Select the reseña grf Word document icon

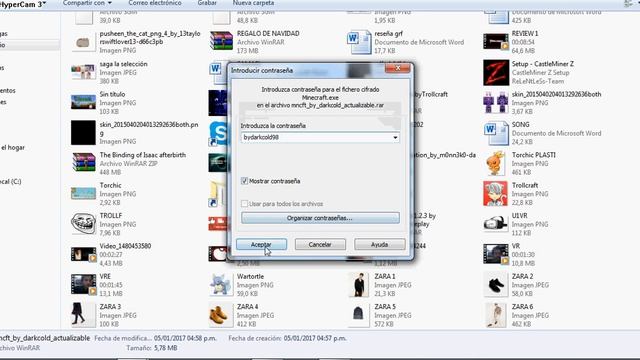click(x=359, y=41)
